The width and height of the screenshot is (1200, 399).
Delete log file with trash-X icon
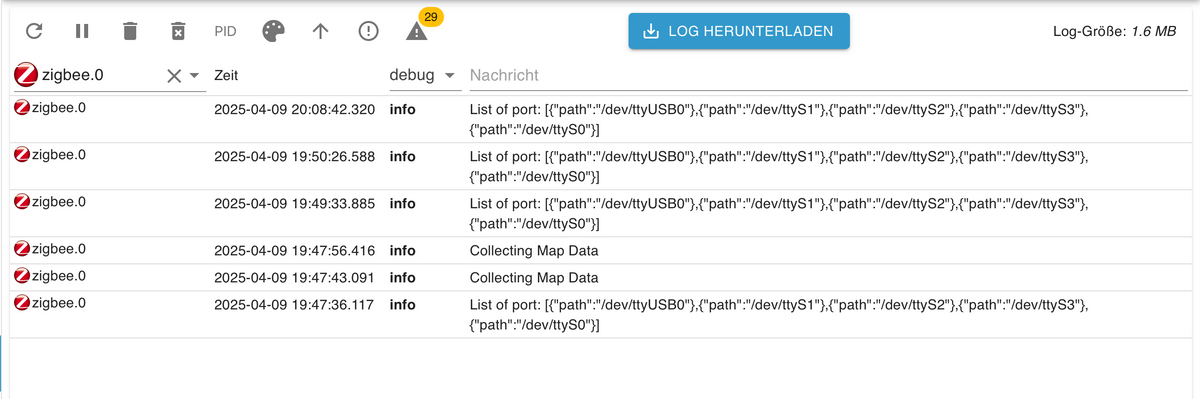tap(177, 31)
